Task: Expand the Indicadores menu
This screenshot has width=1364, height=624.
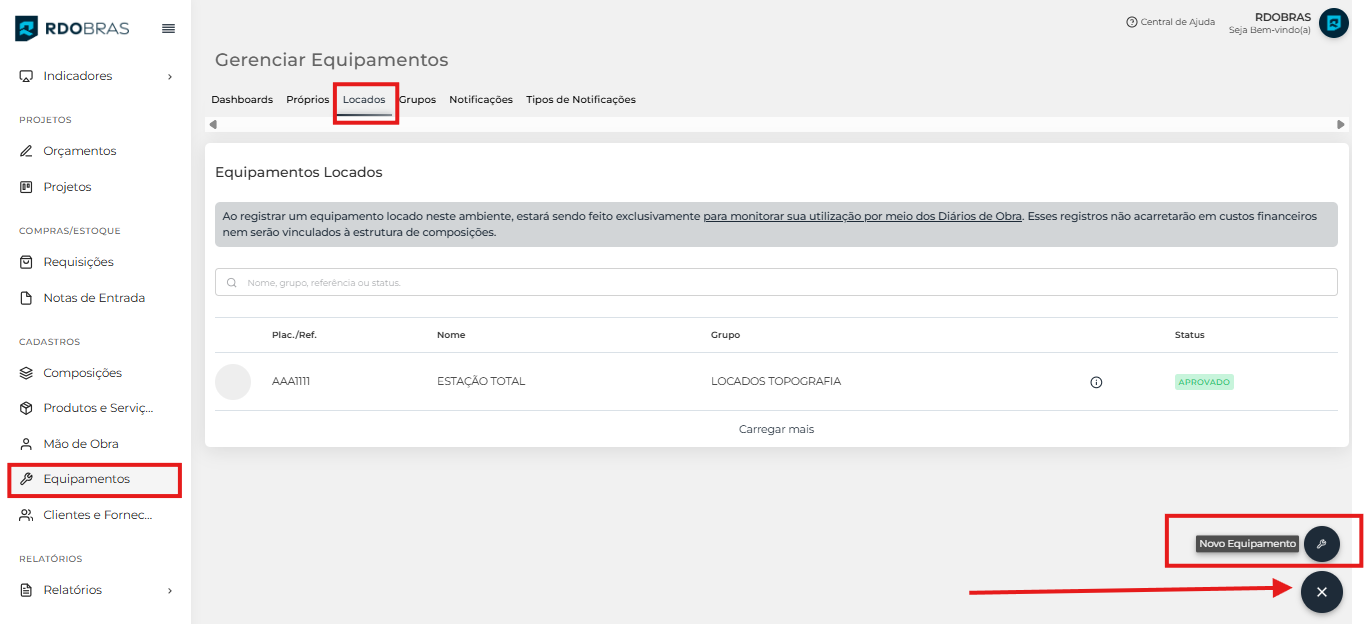Action: pos(95,76)
